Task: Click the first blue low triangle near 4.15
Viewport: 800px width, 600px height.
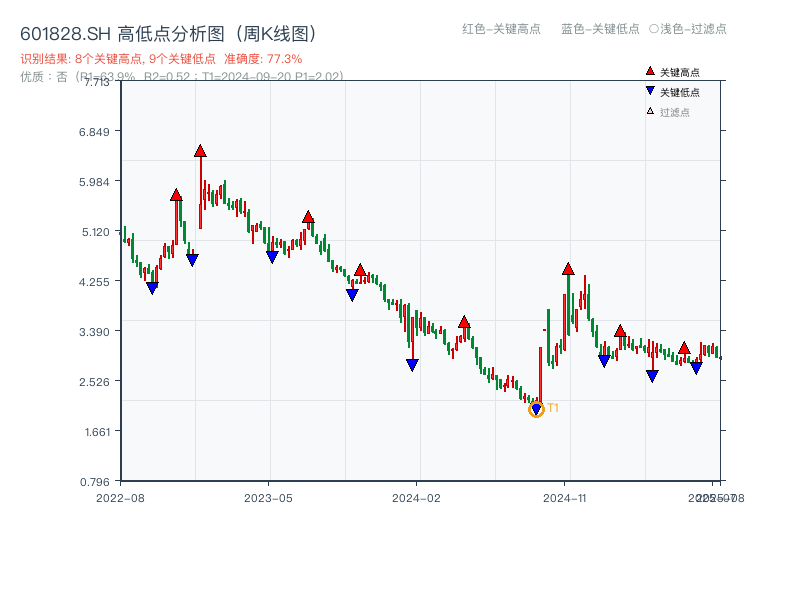Action: (x=152, y=288)
